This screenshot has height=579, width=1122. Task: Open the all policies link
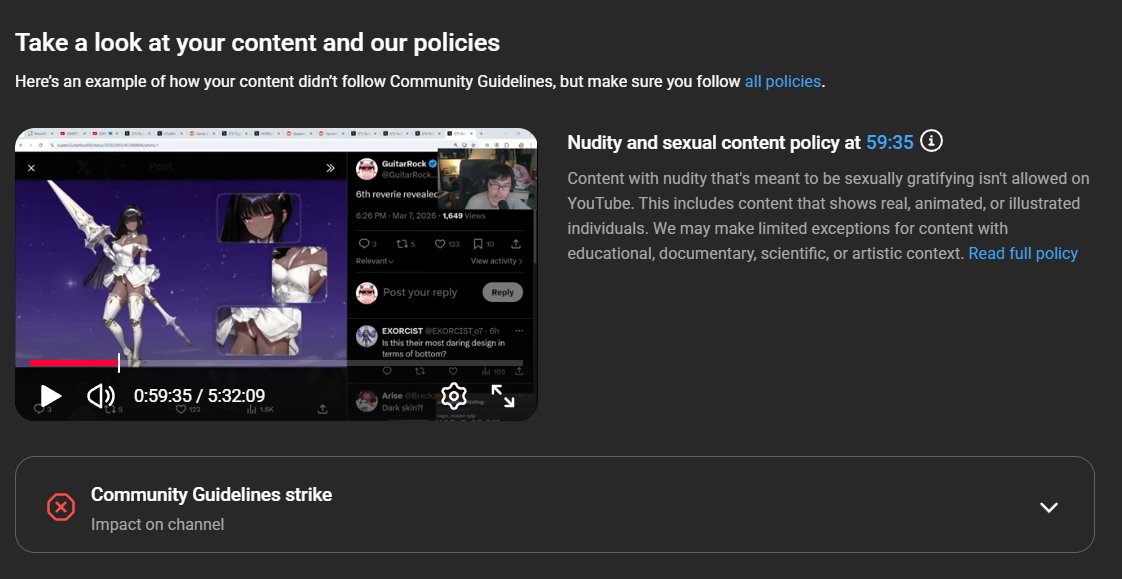783,82
